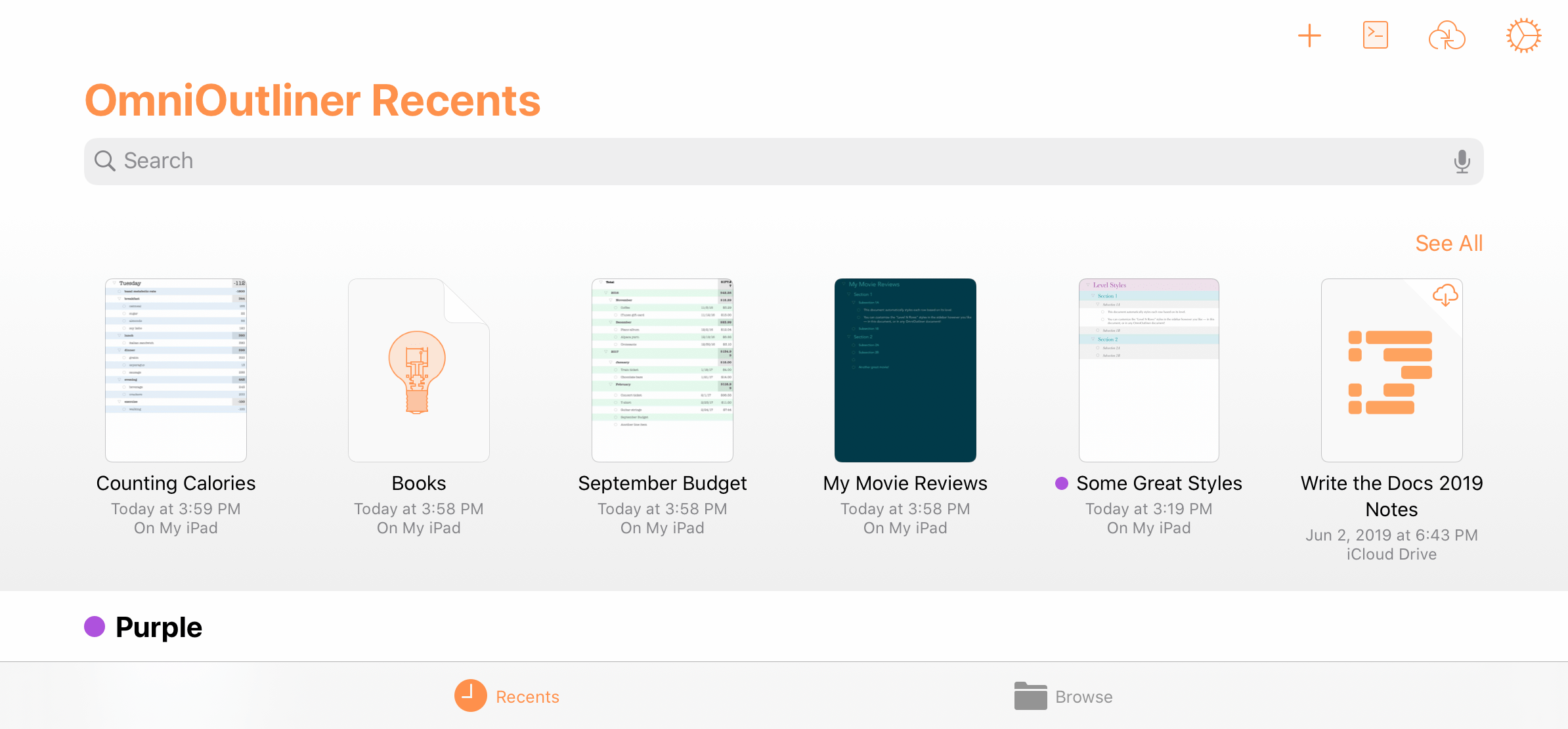The height and width of the screenshot is (729, 1568).
Task: Open Some Great Styles thumbnail
Action: tap(1149, 370)
